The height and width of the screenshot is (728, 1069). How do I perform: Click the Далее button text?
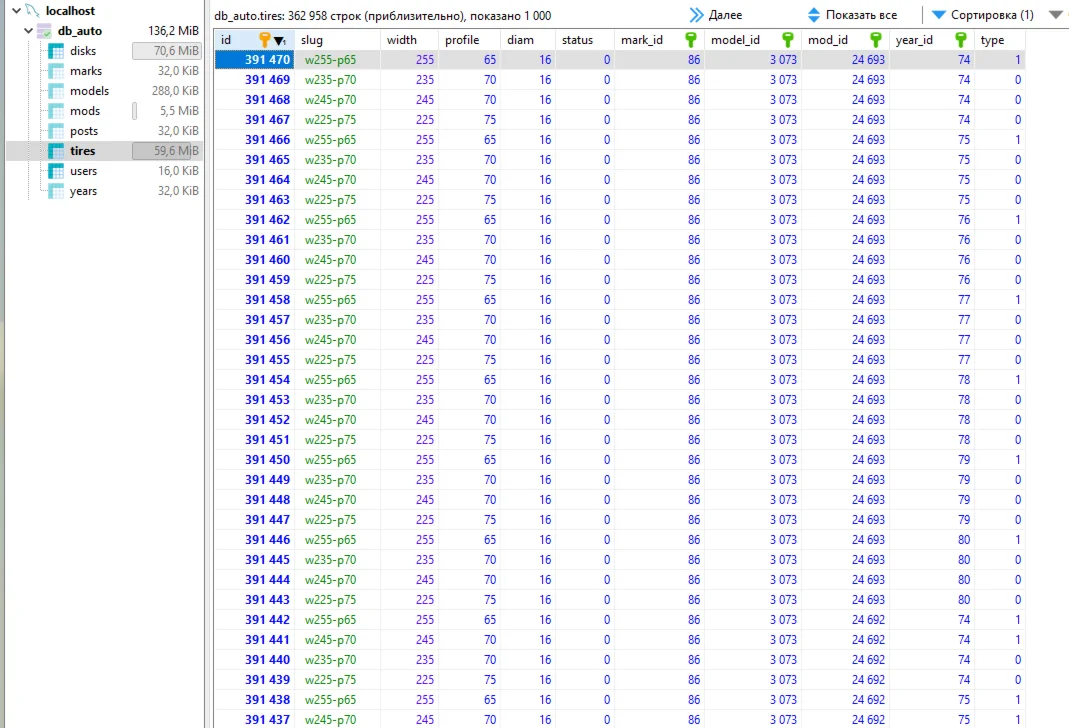725,15
